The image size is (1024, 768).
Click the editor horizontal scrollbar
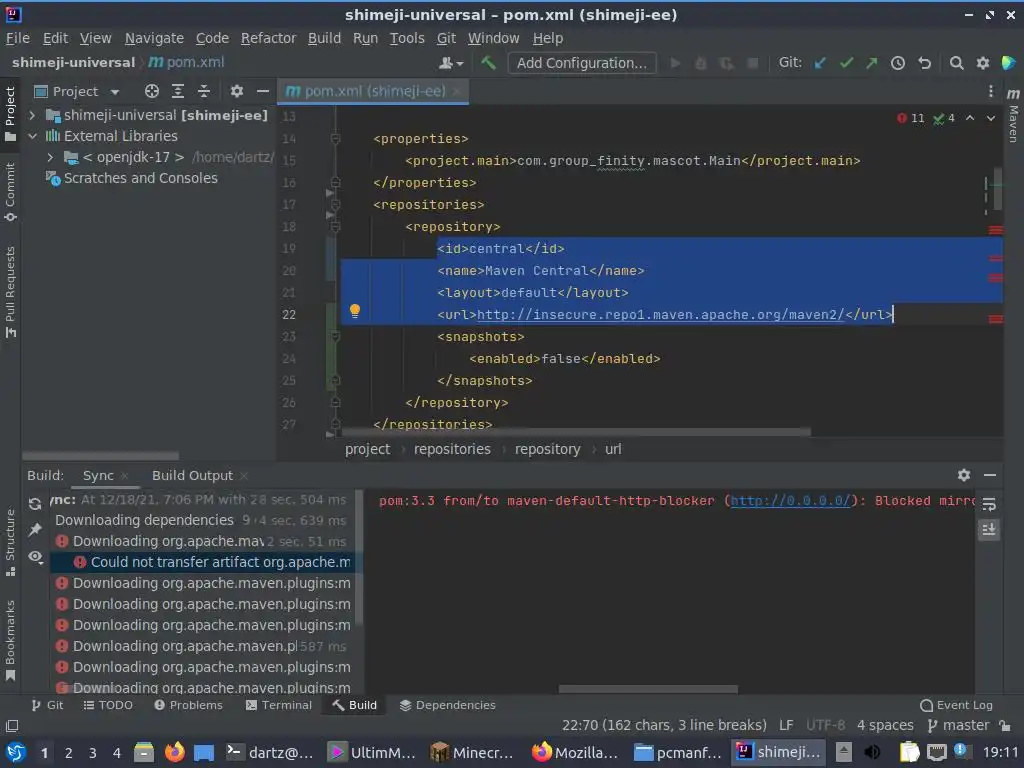tap(576, 432)
